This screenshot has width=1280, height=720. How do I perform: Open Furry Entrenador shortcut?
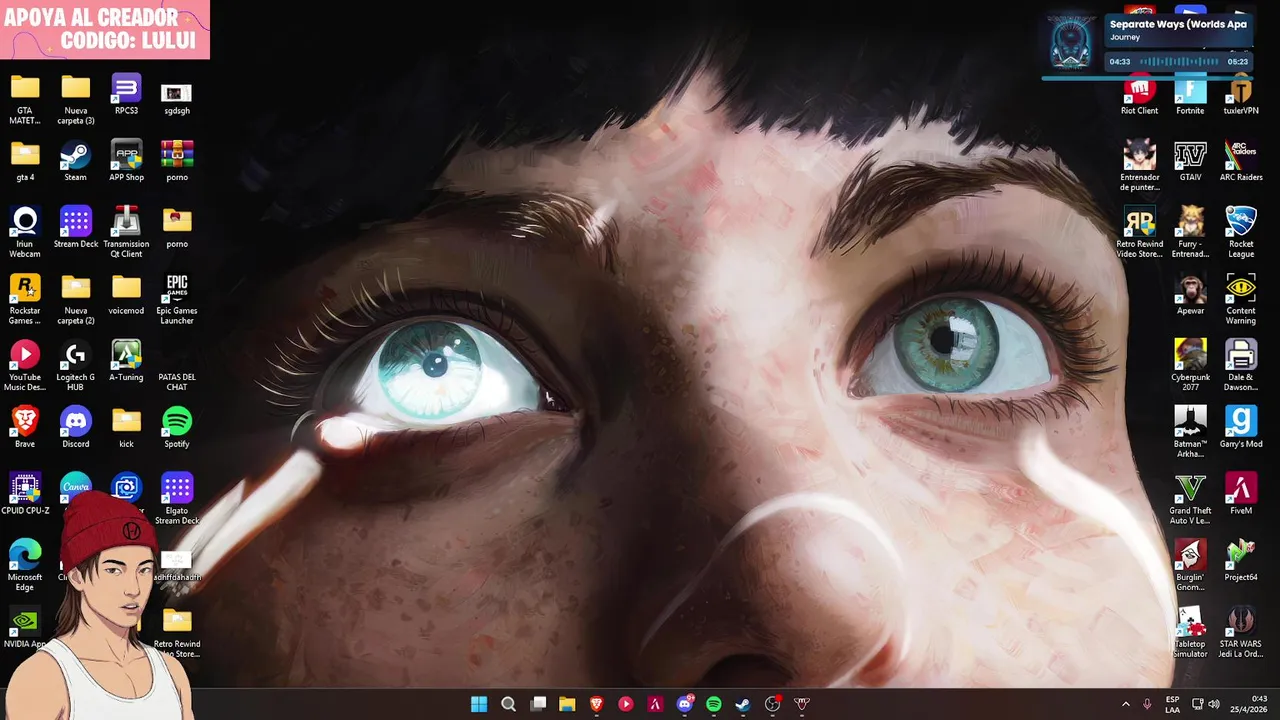[1190, 233]
